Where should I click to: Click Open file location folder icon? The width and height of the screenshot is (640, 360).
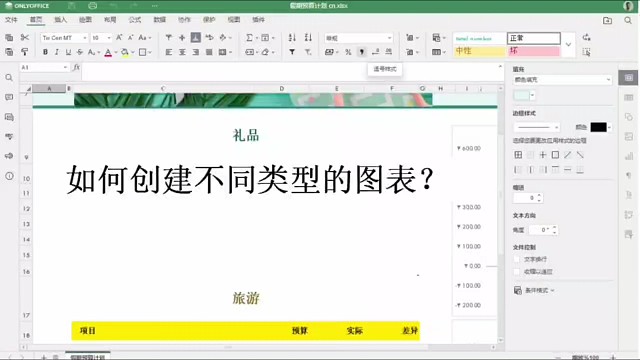[607, 20]
